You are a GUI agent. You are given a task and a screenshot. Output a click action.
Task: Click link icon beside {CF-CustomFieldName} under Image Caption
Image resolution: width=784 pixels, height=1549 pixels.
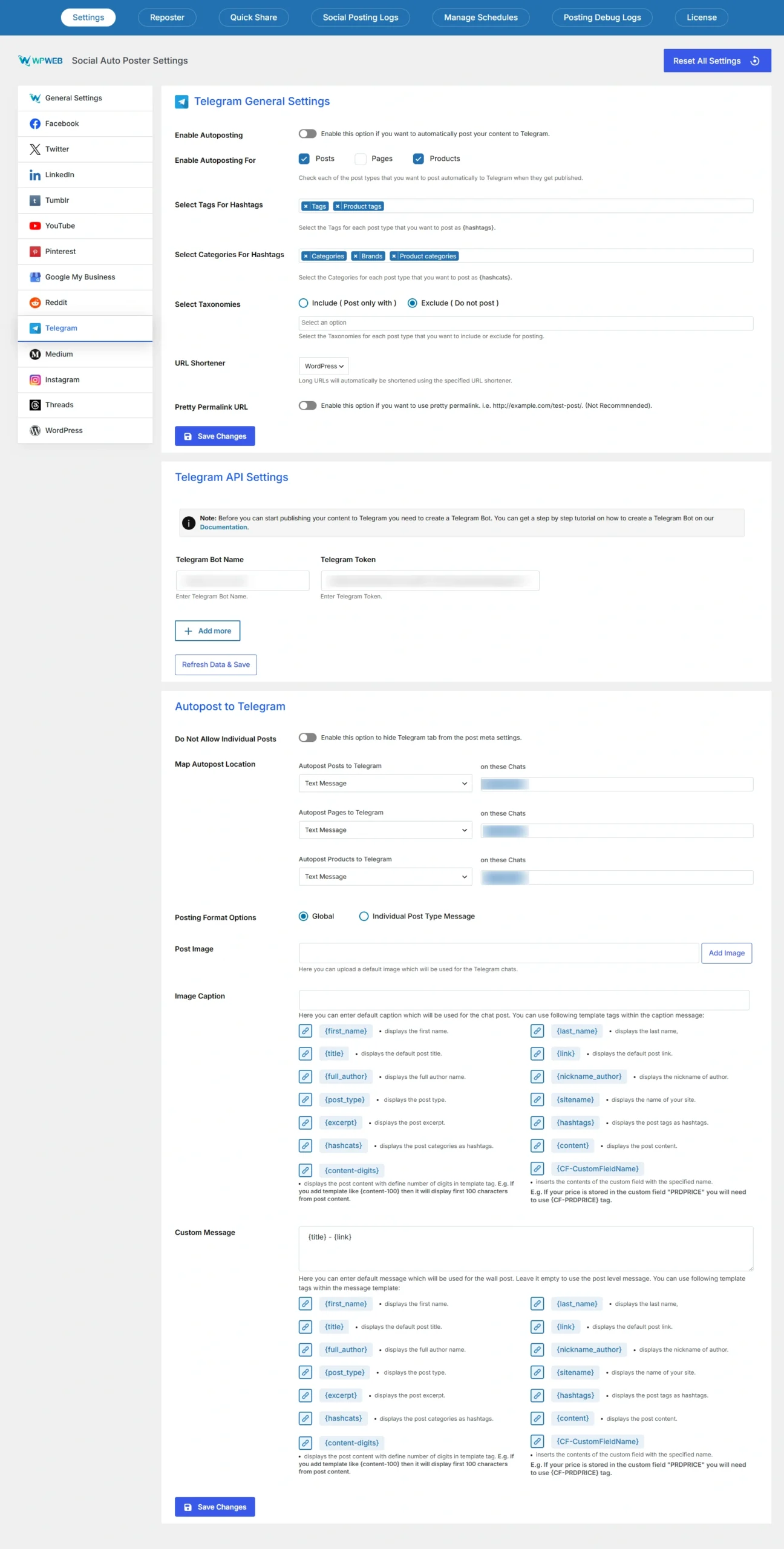pyautogui.click(x=537, y=1168)
